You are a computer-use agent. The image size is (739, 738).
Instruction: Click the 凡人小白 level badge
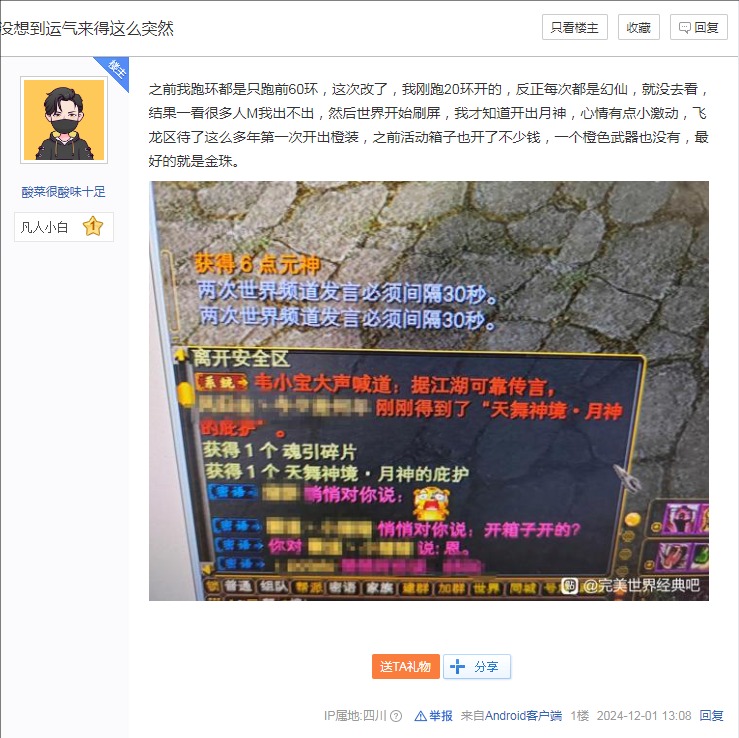64,227
